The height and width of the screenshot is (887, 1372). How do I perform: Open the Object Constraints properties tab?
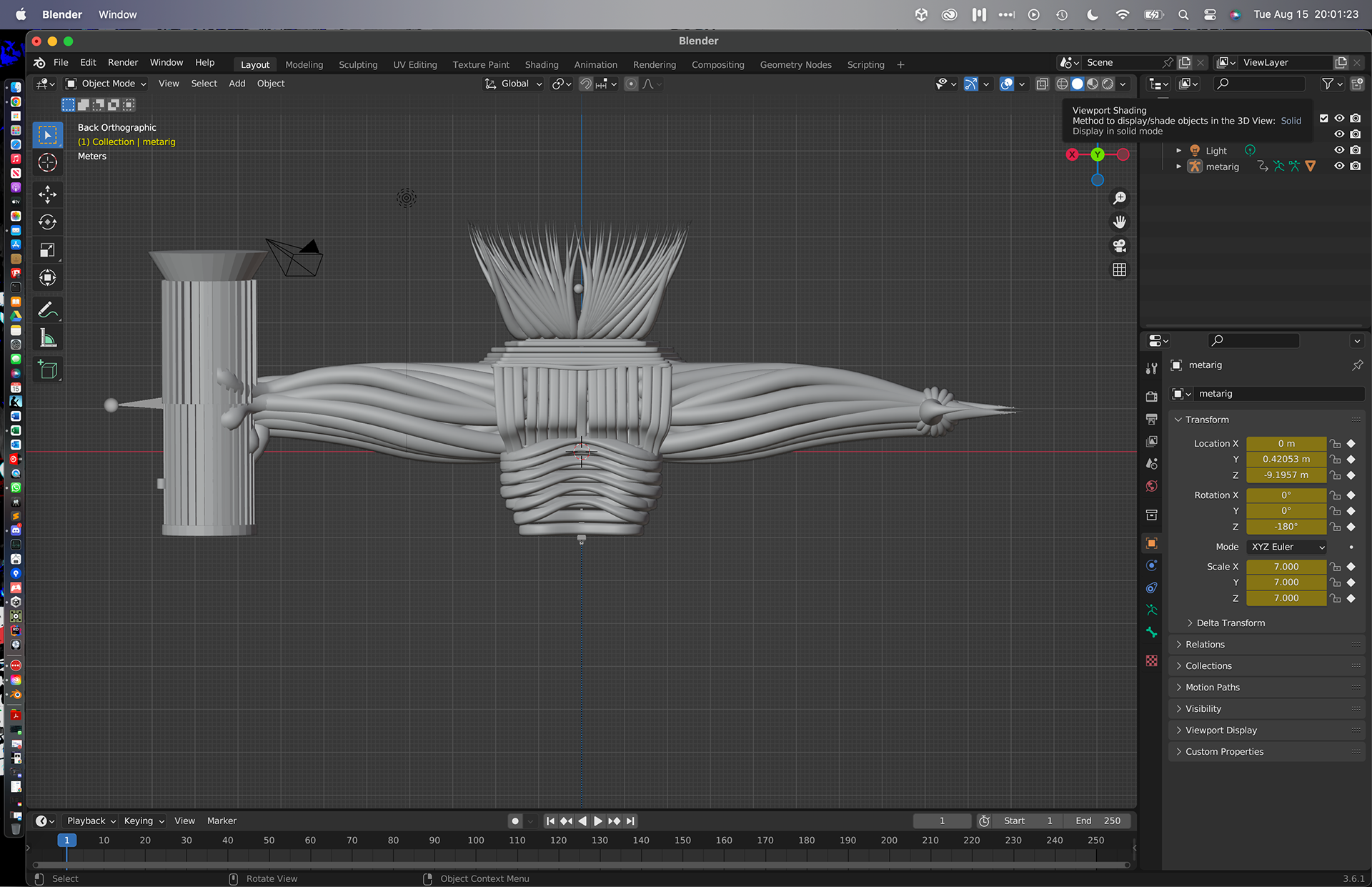(x=1151, y=588)
